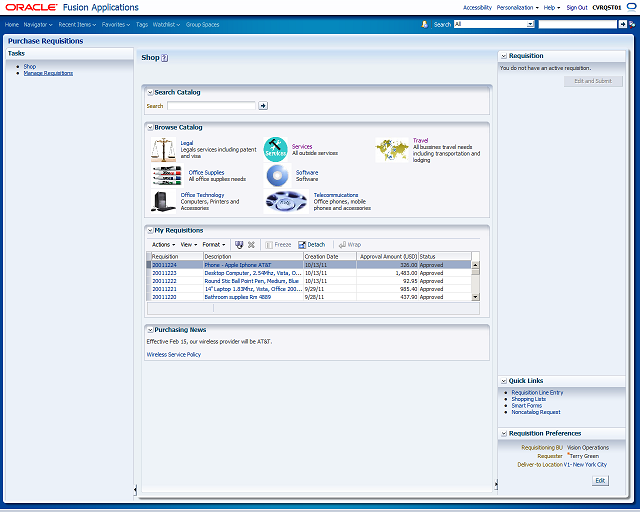Collapse the Search Catalog section
The width and height of the screenshot is (640, 512).
point(150,93)
